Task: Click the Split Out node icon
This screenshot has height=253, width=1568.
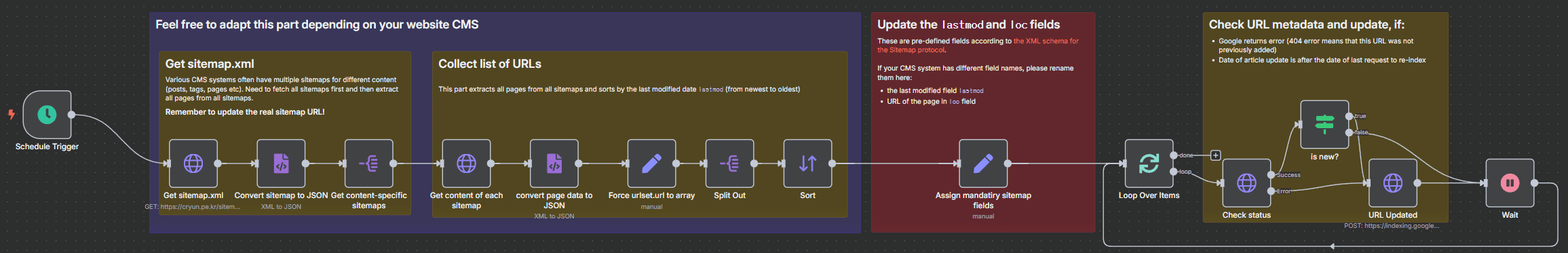Action: tap(730, 163)
